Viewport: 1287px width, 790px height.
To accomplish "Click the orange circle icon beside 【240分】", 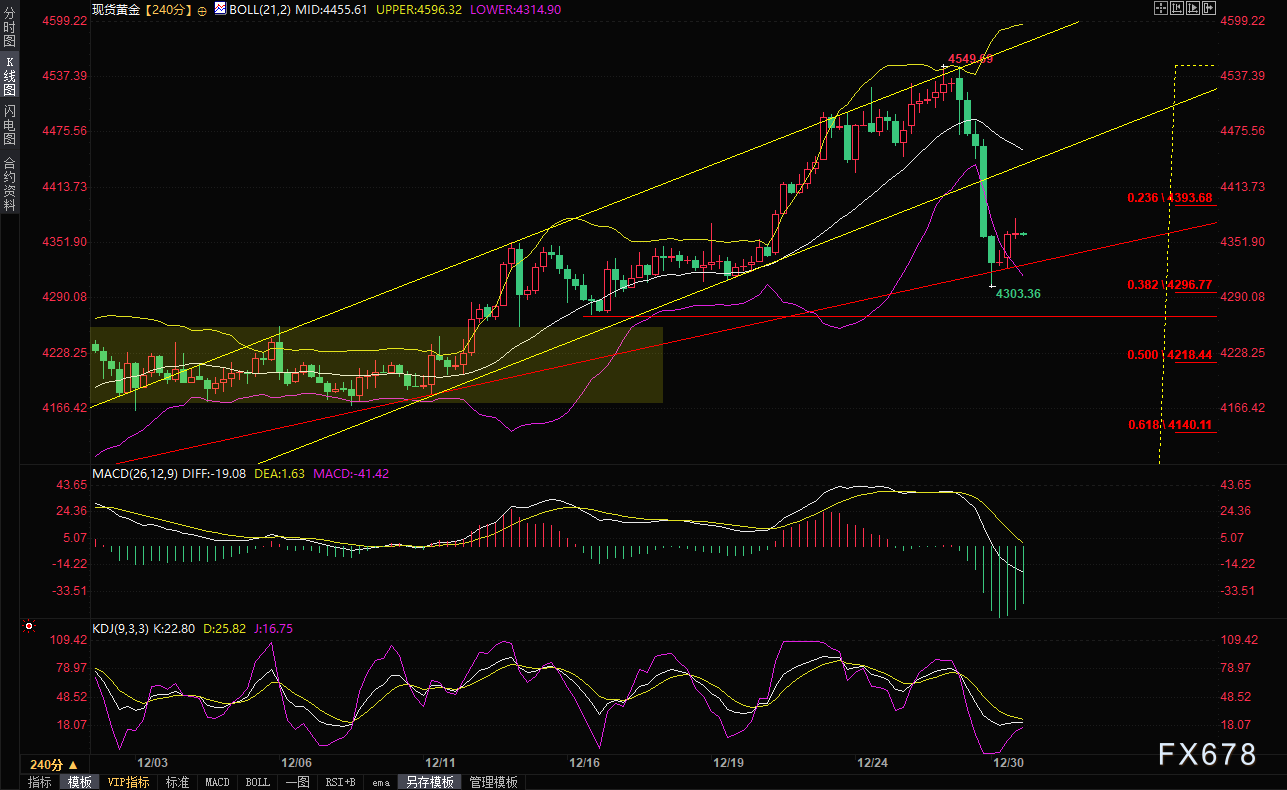I will (204, 9).
